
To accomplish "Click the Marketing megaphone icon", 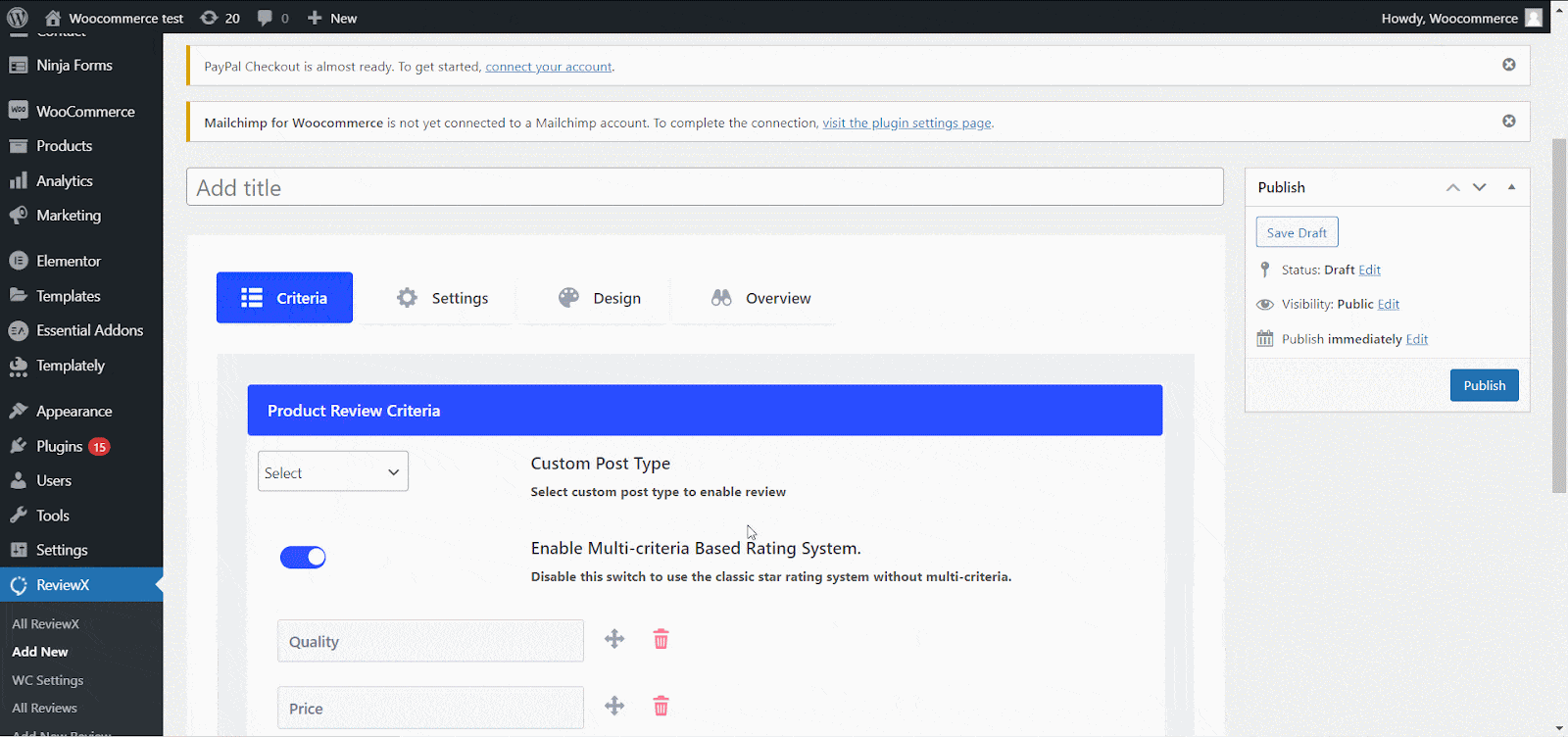I will coord(18,216).
